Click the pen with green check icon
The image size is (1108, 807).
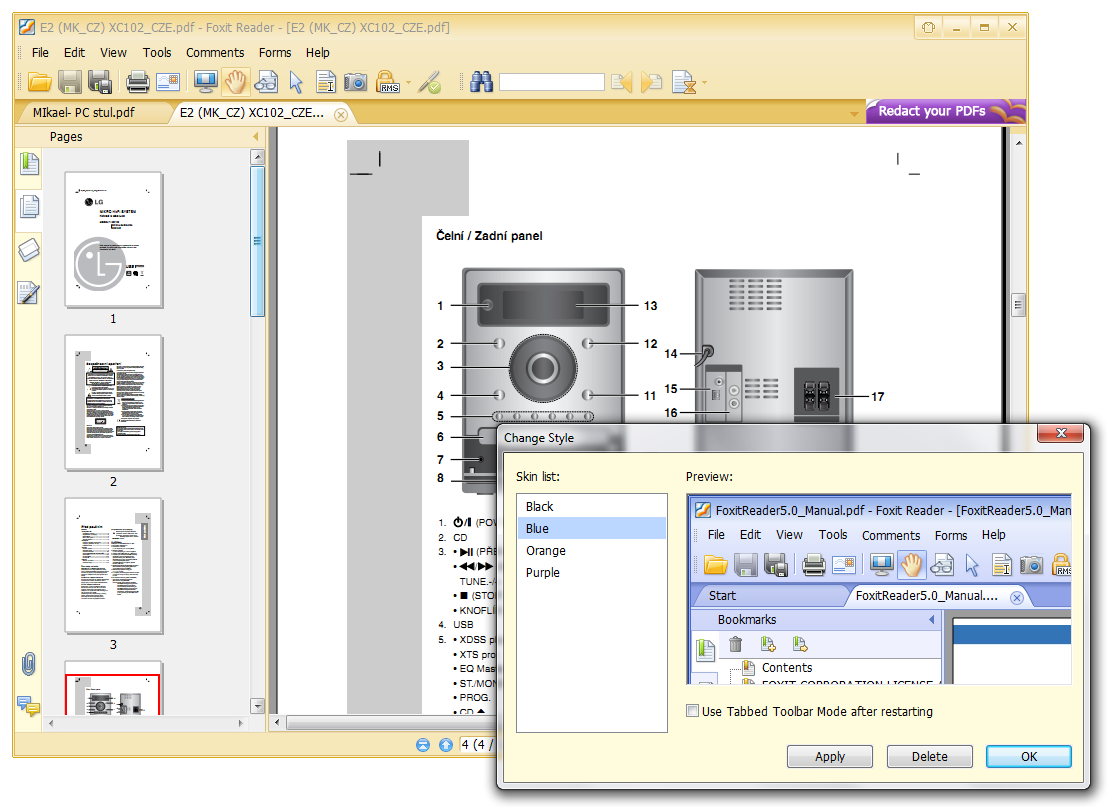[430, 83]
